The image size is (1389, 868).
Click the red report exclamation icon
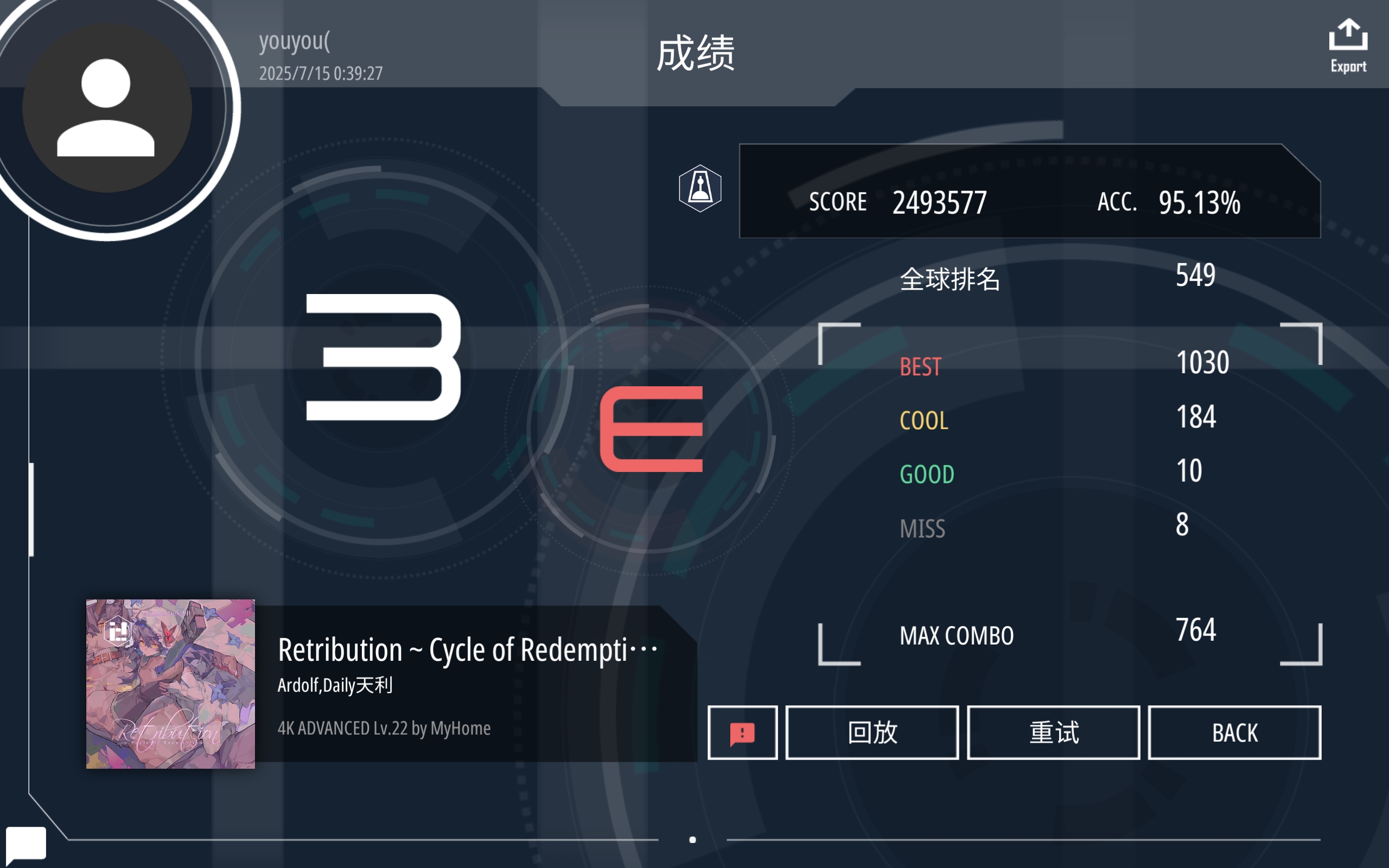click(742, 732)
